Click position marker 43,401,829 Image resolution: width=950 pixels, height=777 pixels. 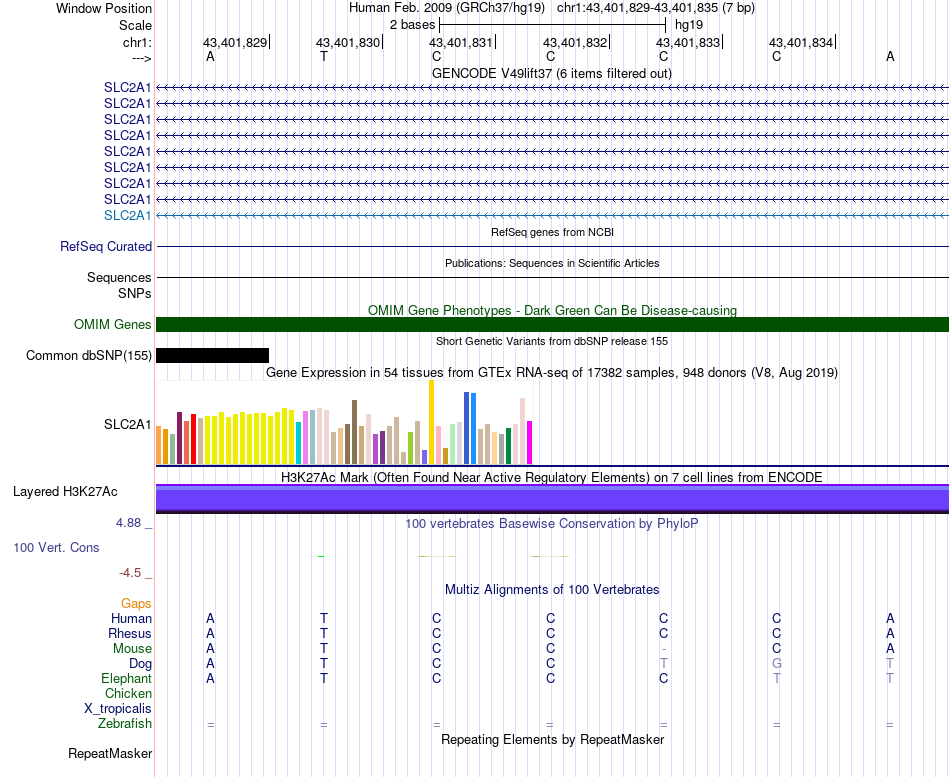pyautogui.click(x=235, y=42)
